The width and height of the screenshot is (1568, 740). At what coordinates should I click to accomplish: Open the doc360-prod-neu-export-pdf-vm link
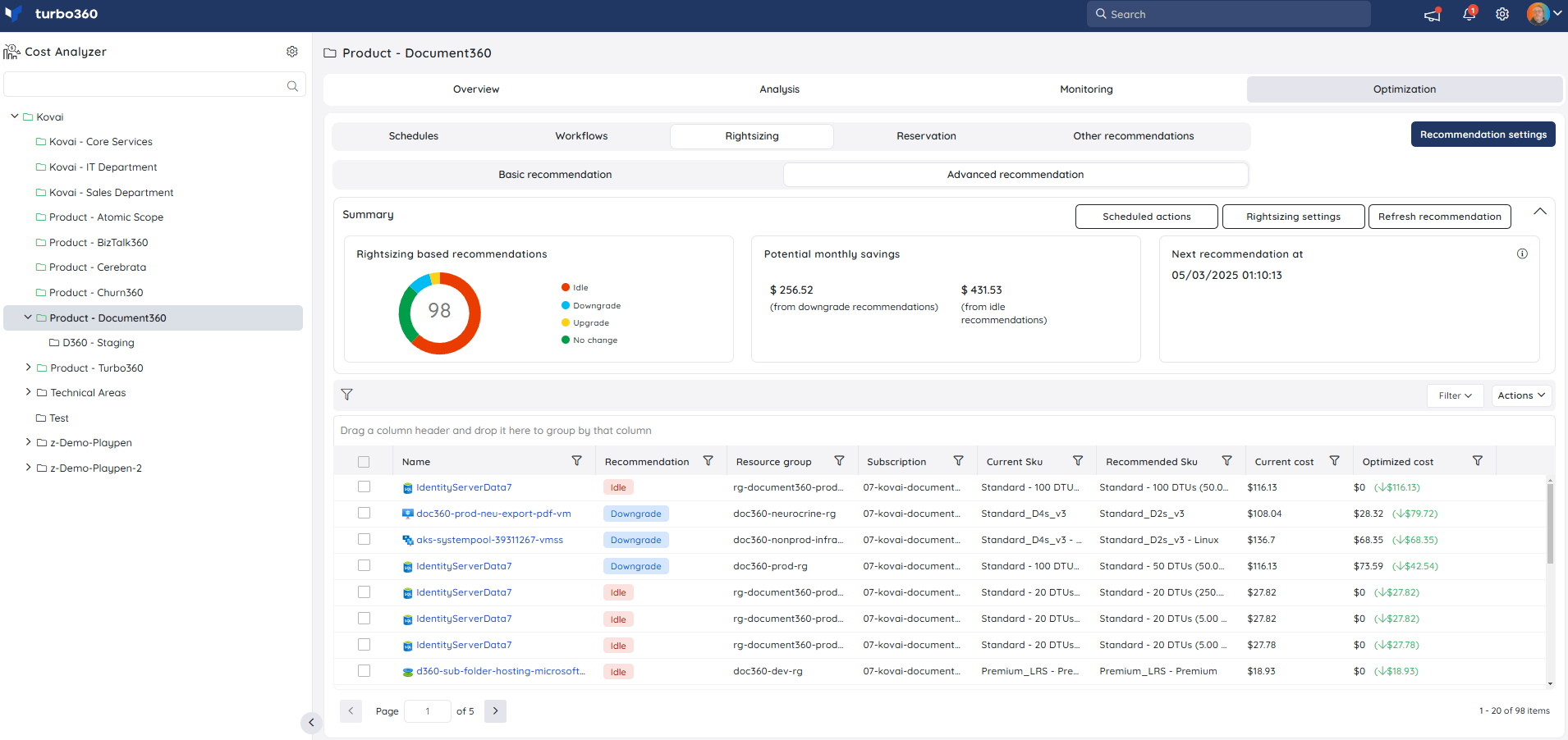pyautogui.click(x=493, y=514)
